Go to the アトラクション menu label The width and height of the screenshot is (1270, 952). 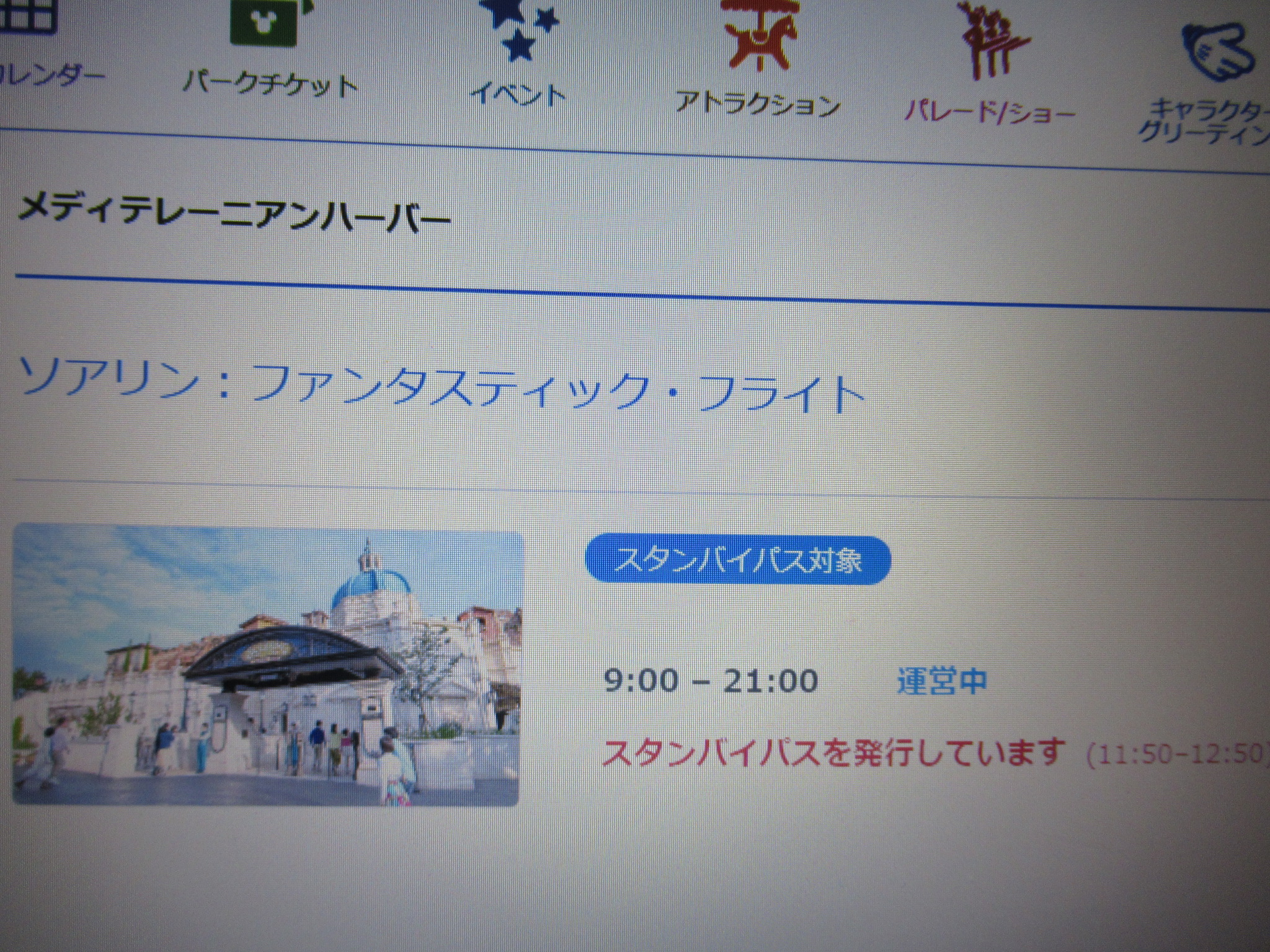(x=758, y=104)
